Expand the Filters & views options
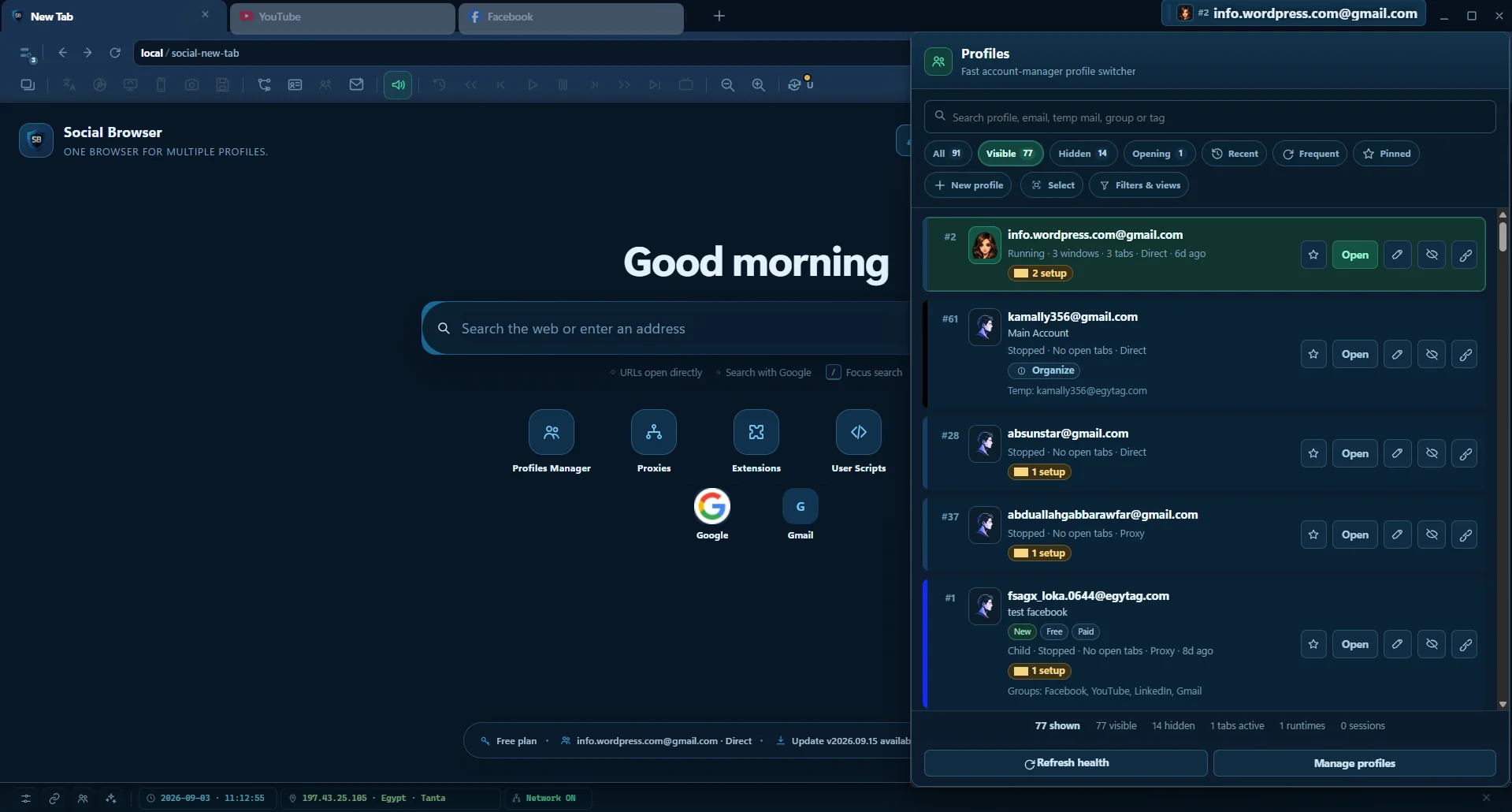Image resolution: width=1512 pixels, height=812 pixels. (1139, 185)
